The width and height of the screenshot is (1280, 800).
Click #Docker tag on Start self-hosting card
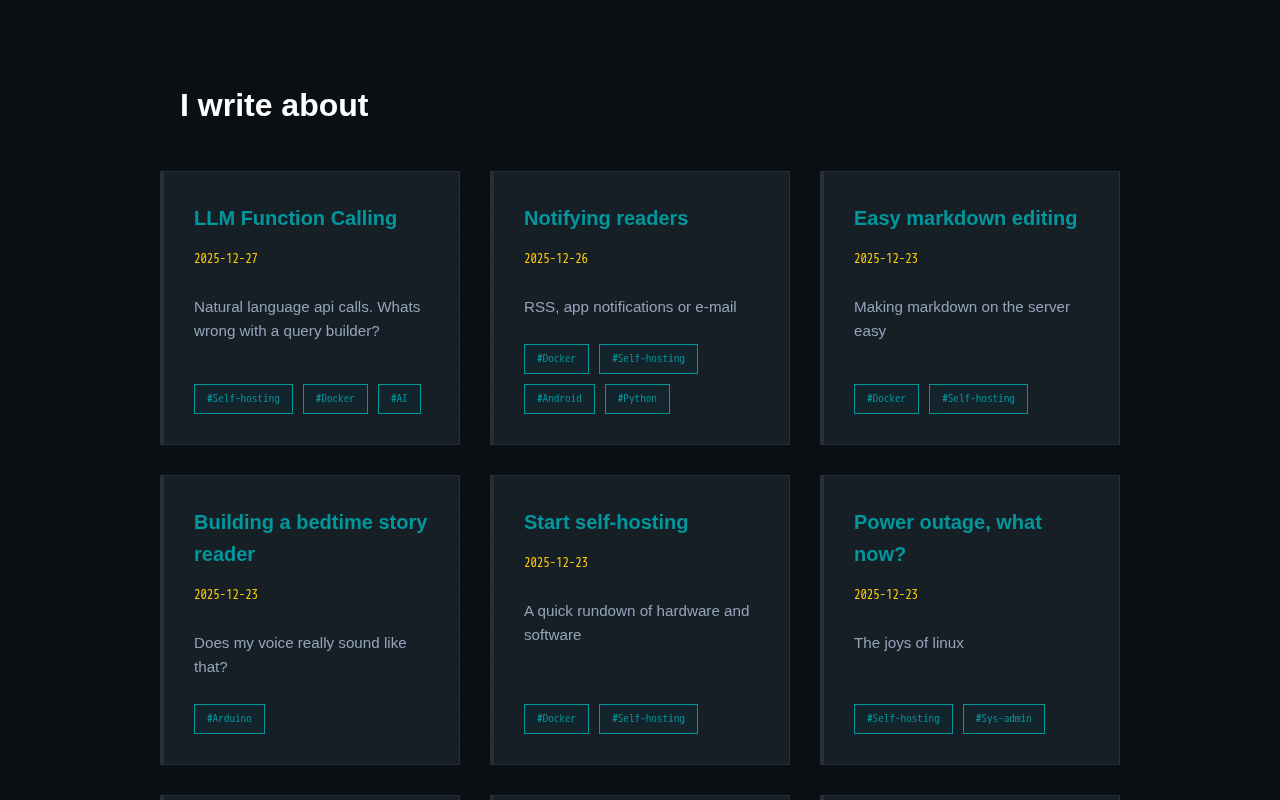[556, 719]
